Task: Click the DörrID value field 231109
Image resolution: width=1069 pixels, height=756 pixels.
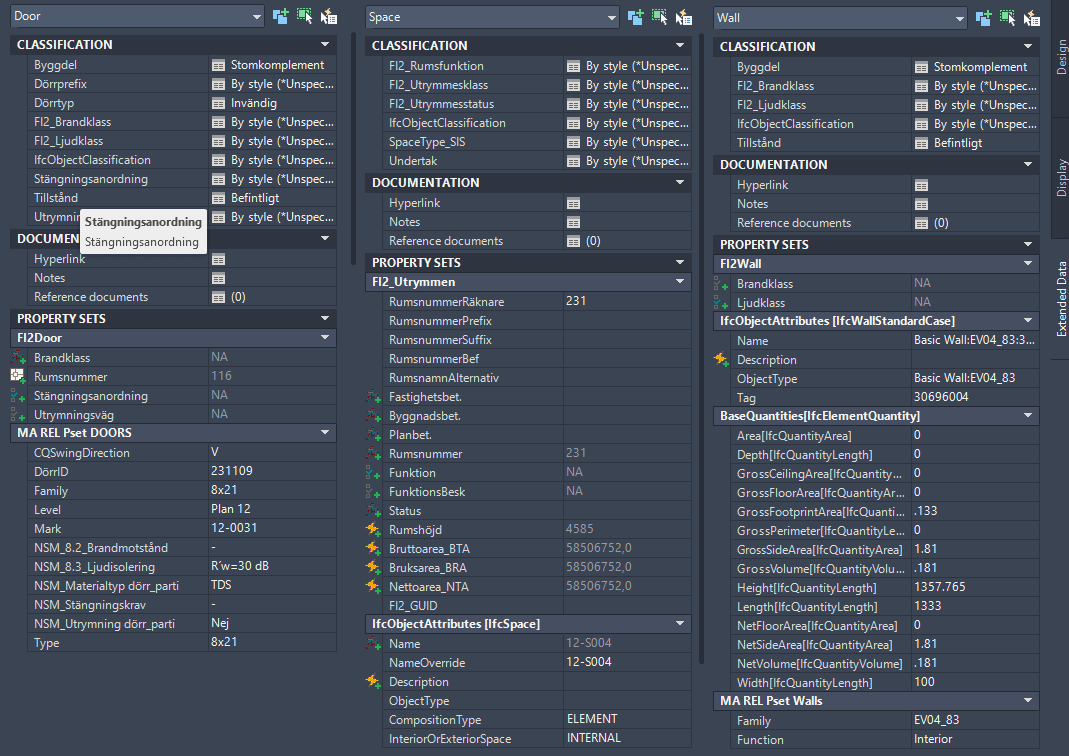Action: click(x=272, y=471)
